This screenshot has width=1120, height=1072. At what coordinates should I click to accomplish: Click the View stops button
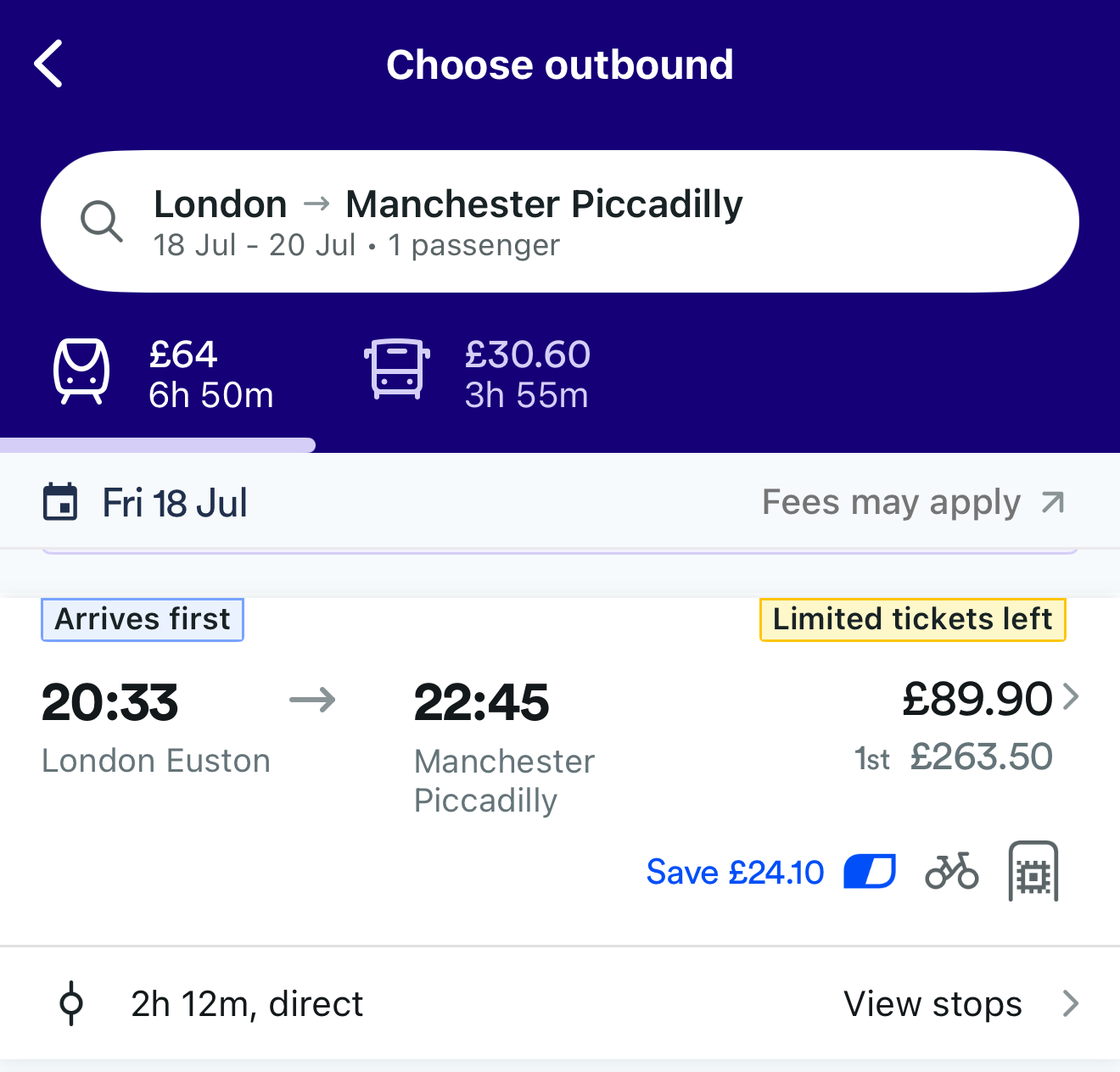coord(932,1003)
